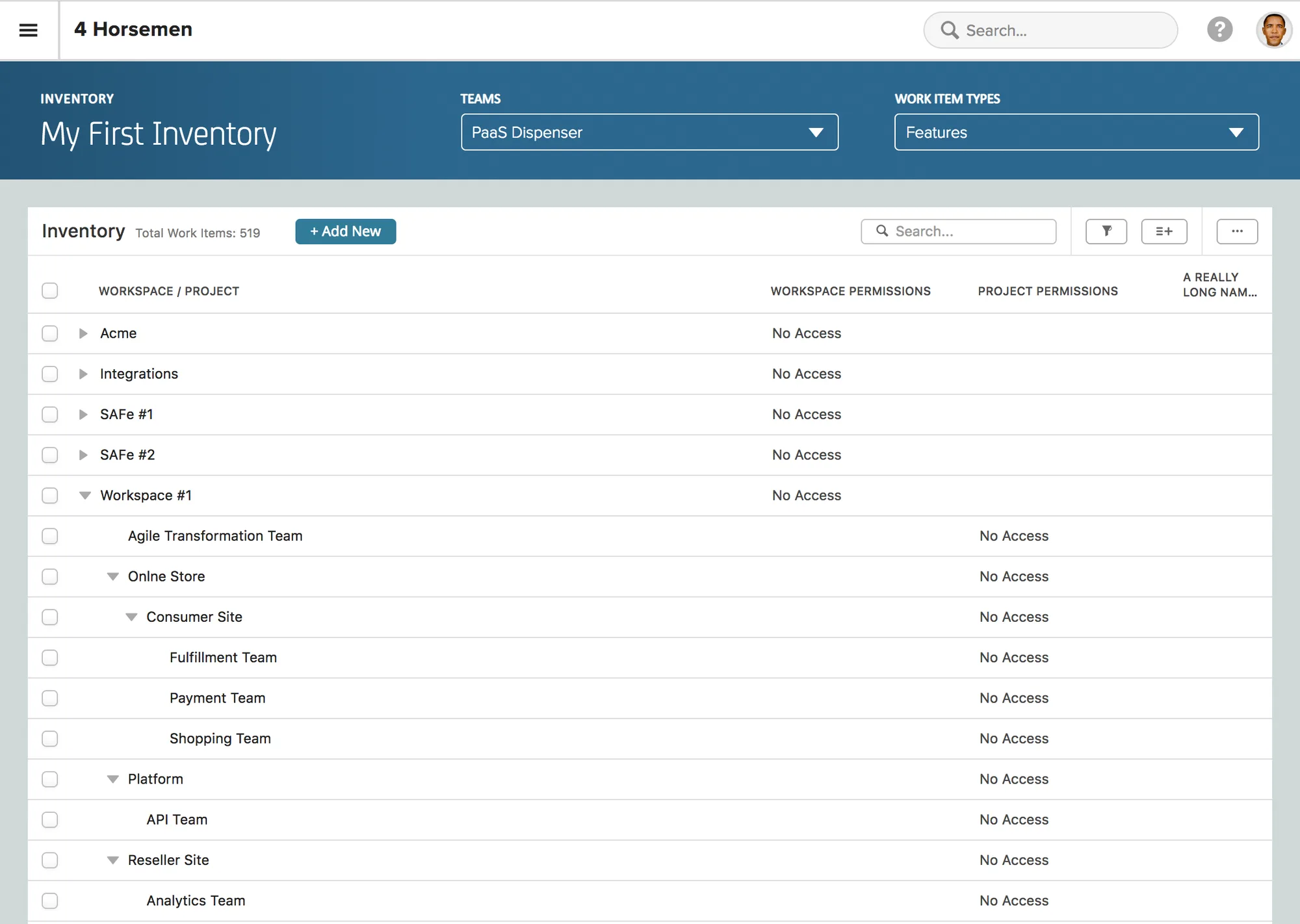Image resolution: width=1300 pixels, height=924 pixels.
Task: Collapse the Reseller Site project
Action: [112, 860]
